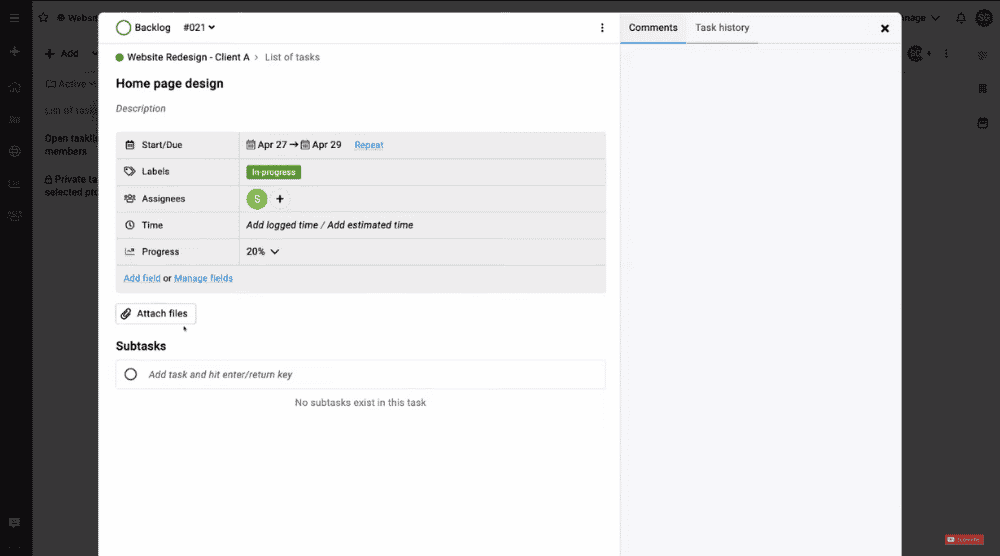The image size is (1000, 556).
Task: Click the Backlog status circle icon
Action: click(123, 27)
